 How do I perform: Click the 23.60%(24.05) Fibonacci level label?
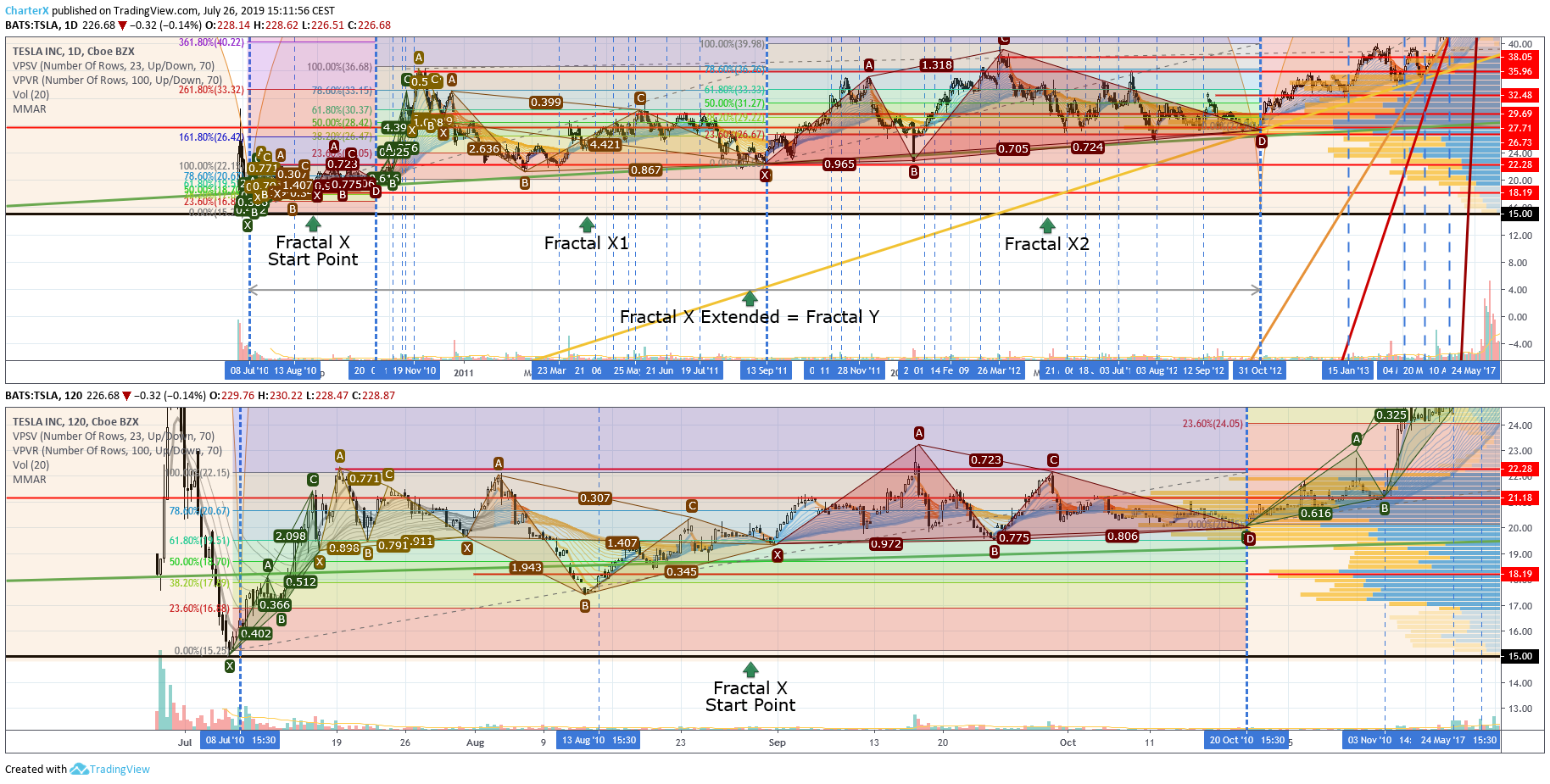[1213, 424]
